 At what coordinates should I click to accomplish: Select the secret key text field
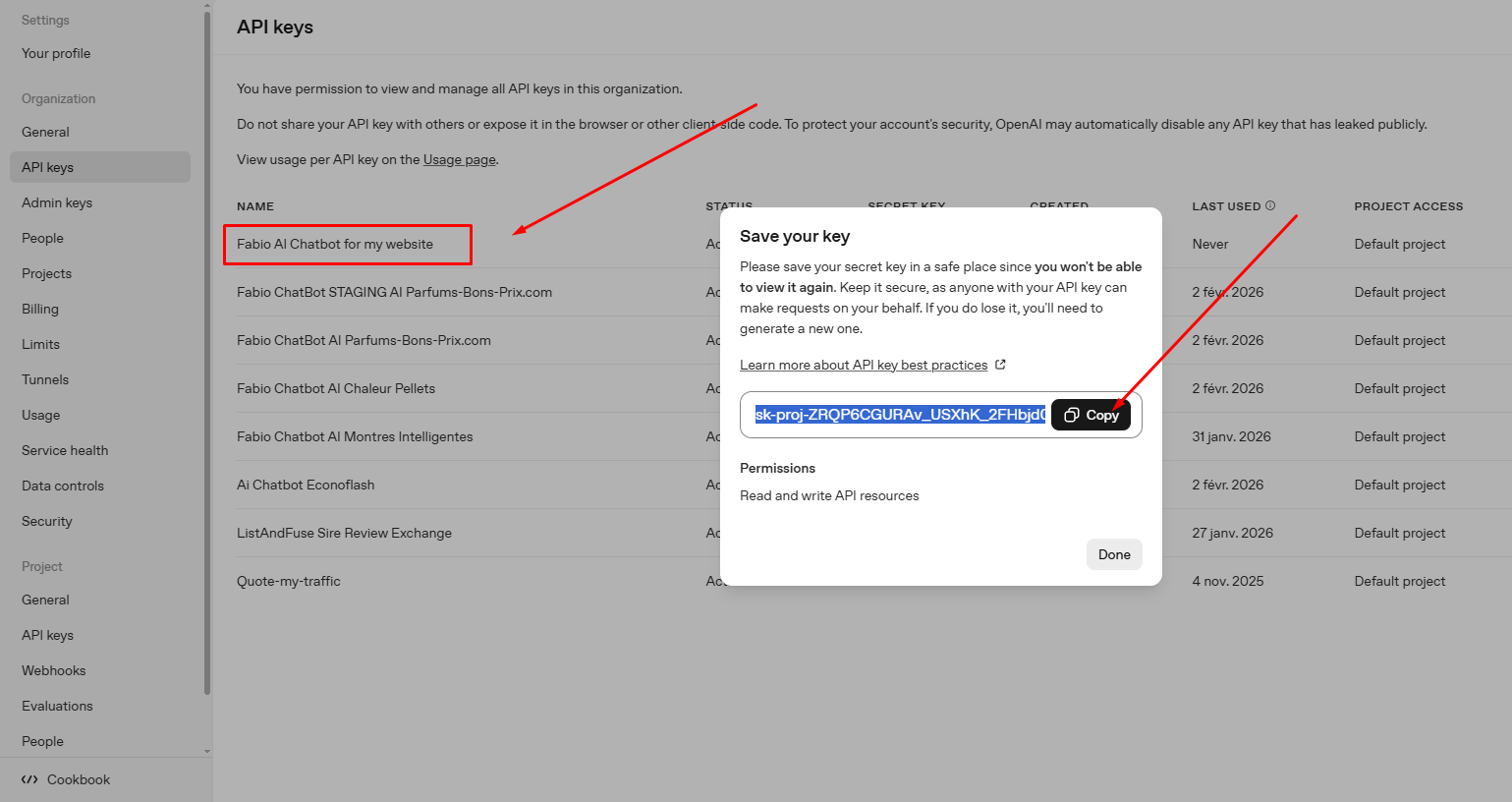(x=899, y=415)
